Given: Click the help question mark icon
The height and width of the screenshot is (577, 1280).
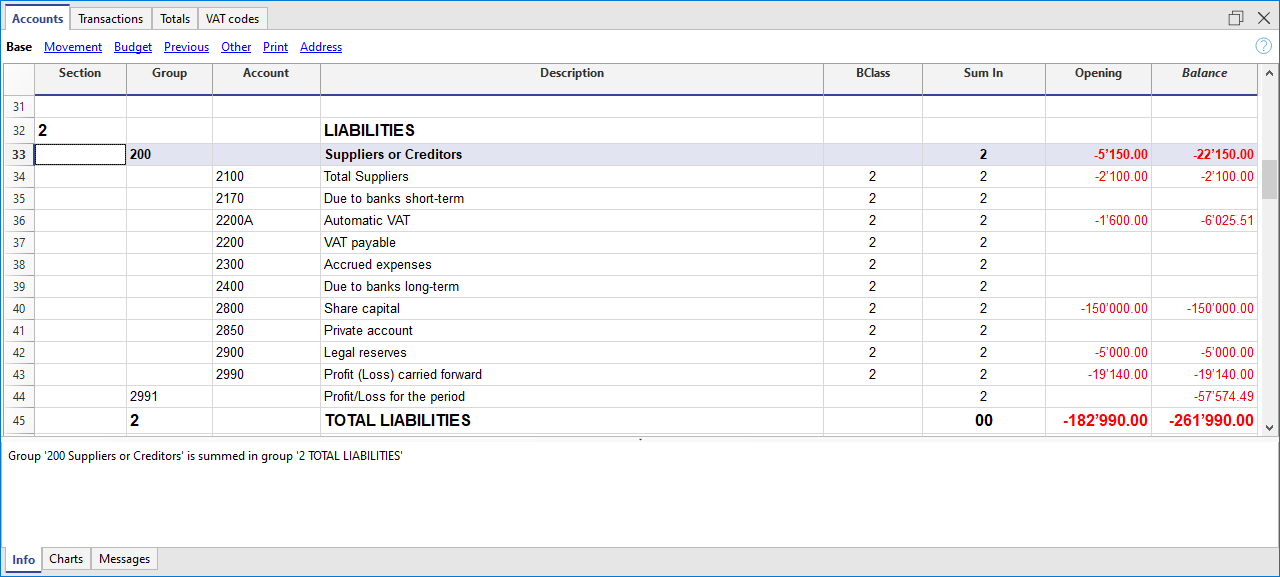Looking at the screenshot, I should [1263, 46].
